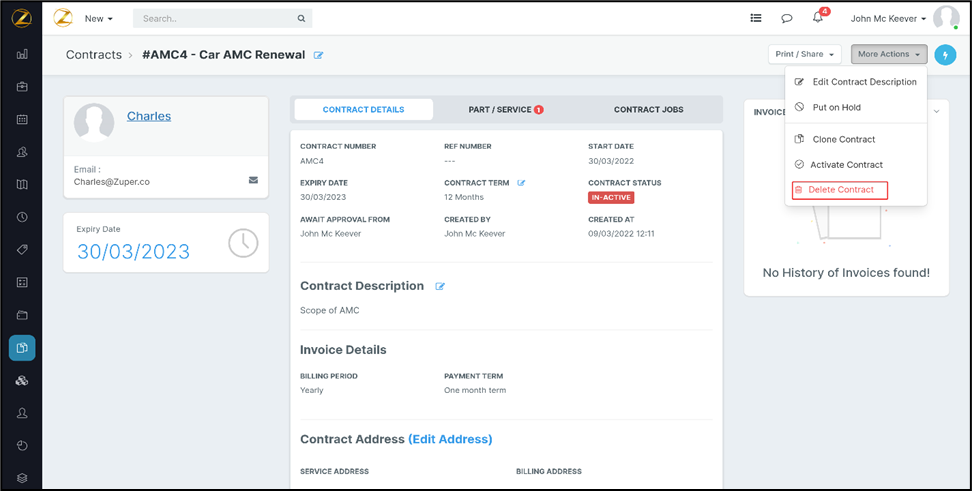Image resolution: width=972 pixels, height=491 pixels.
Task: Open the bar chart dashboard sidebar icon
Action: coord(22,55)
